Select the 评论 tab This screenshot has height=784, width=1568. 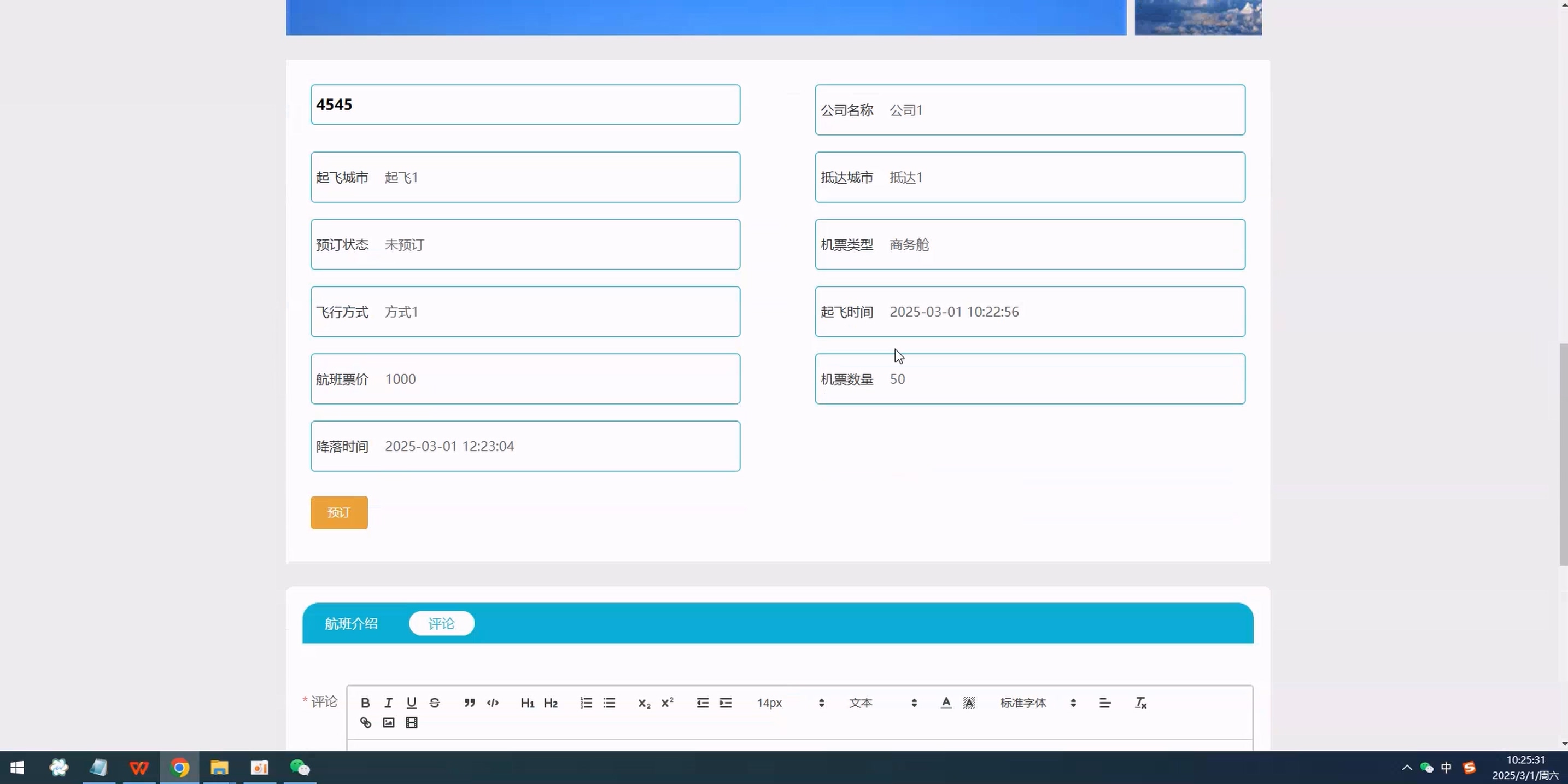coord(441,623)
